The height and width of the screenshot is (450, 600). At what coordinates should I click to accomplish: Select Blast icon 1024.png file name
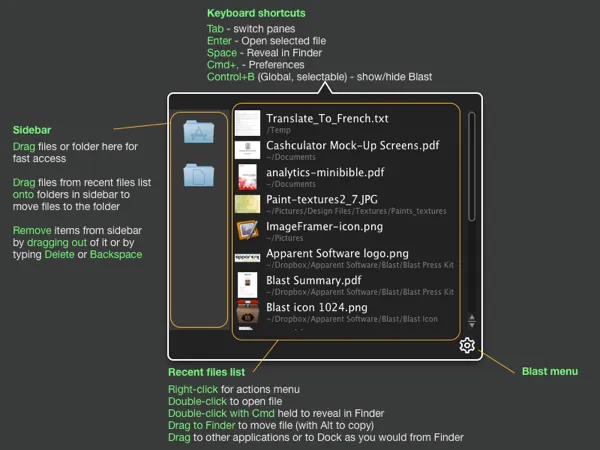coord(317,307)
